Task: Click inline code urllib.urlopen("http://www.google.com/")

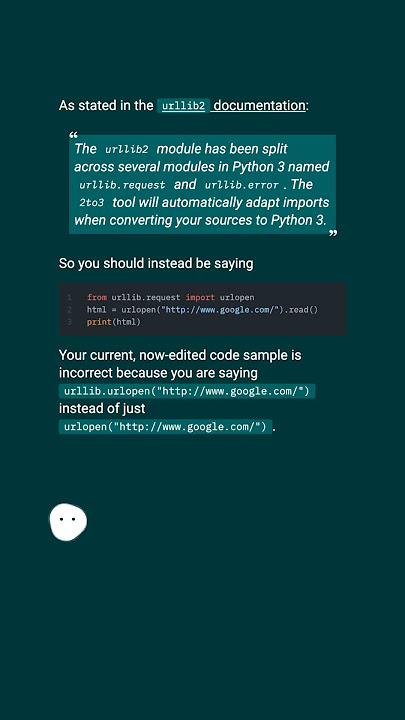Action: (x=187, y=391)
